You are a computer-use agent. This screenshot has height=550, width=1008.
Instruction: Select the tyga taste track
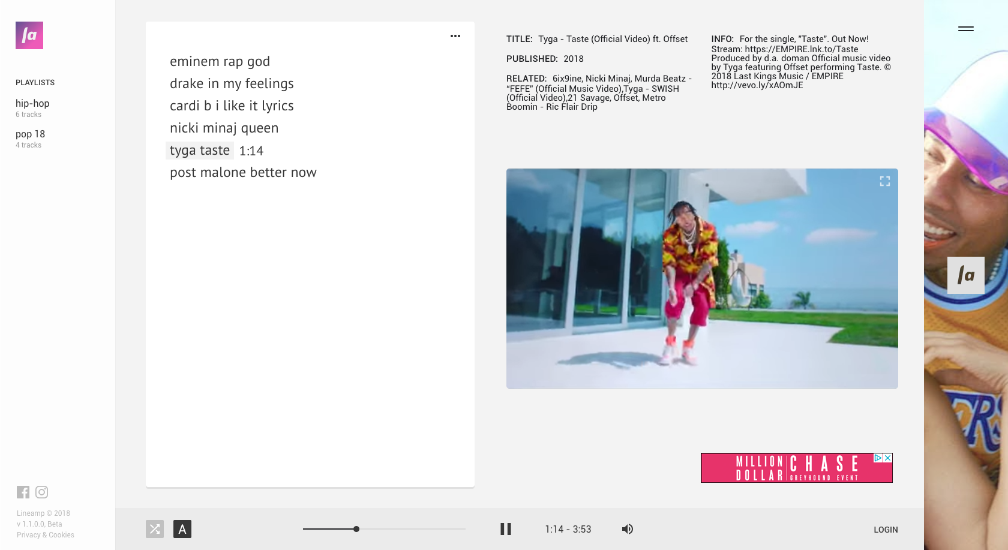200,150
